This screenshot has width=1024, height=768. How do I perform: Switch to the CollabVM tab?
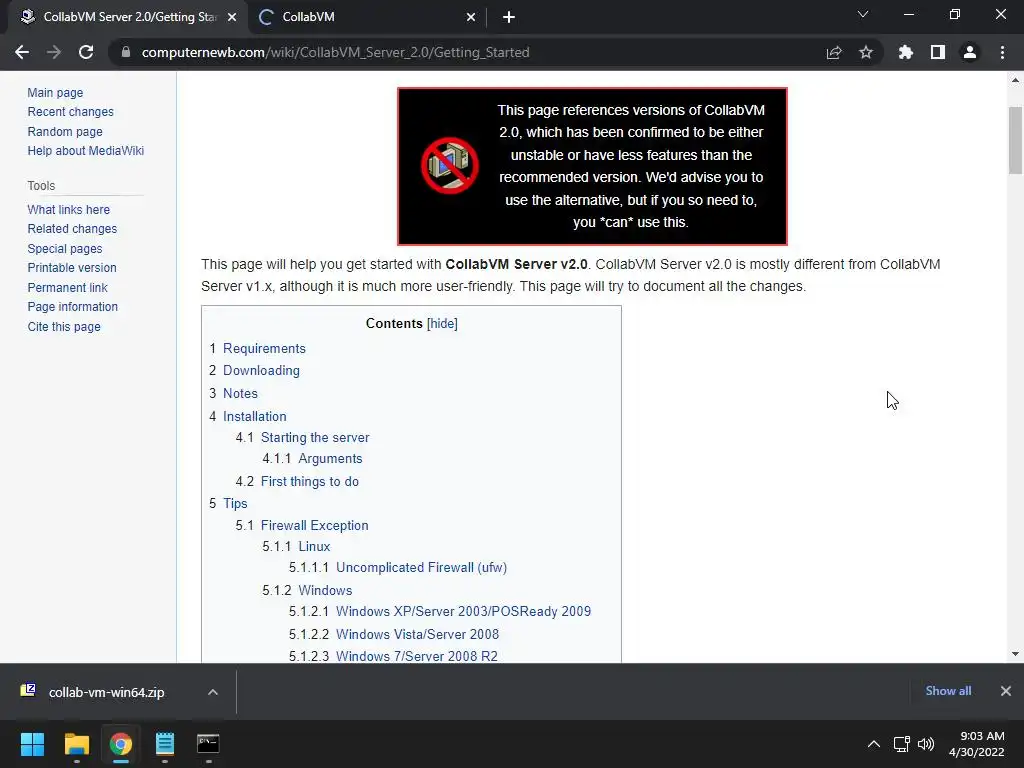[366, 17]
